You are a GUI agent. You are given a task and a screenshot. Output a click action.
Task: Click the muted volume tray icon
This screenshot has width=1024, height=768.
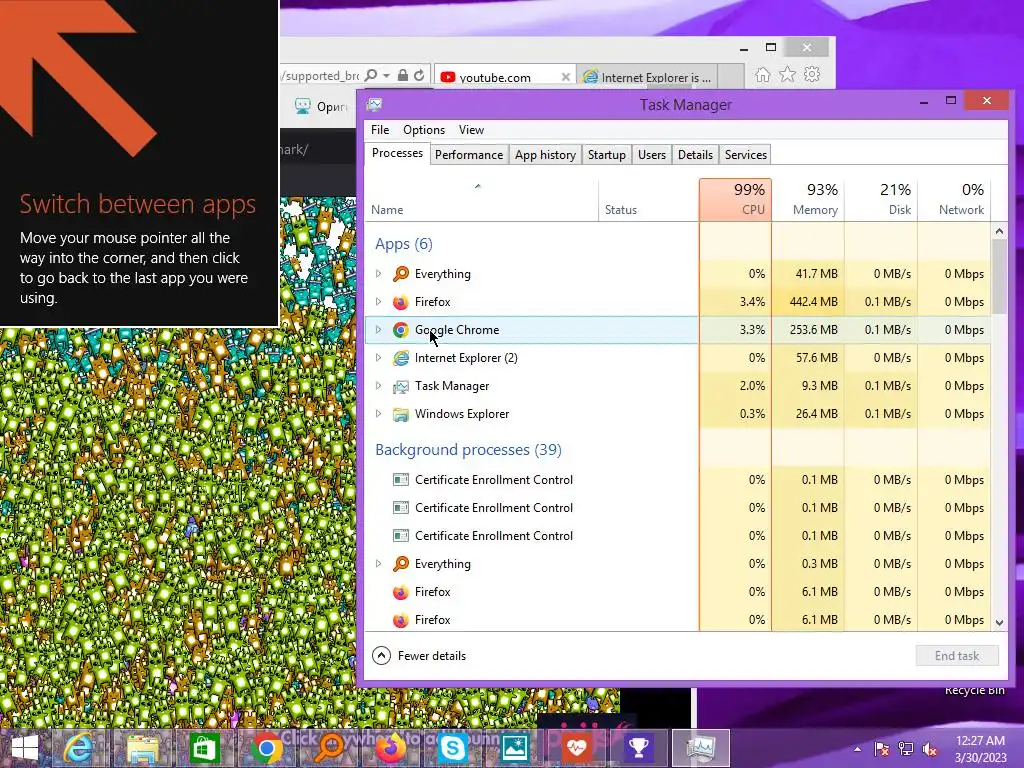930,749
